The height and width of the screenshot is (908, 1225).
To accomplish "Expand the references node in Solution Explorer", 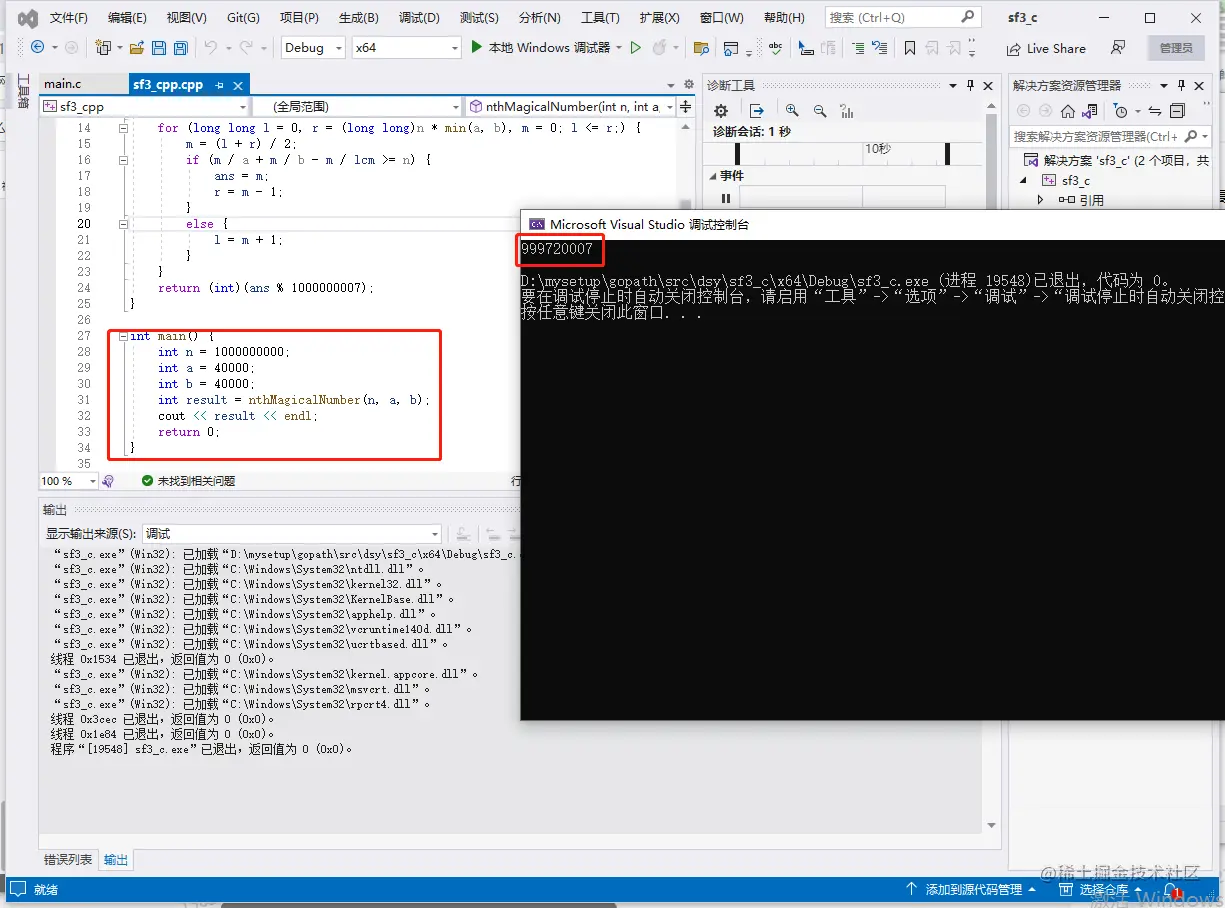I will (1040, 200).
